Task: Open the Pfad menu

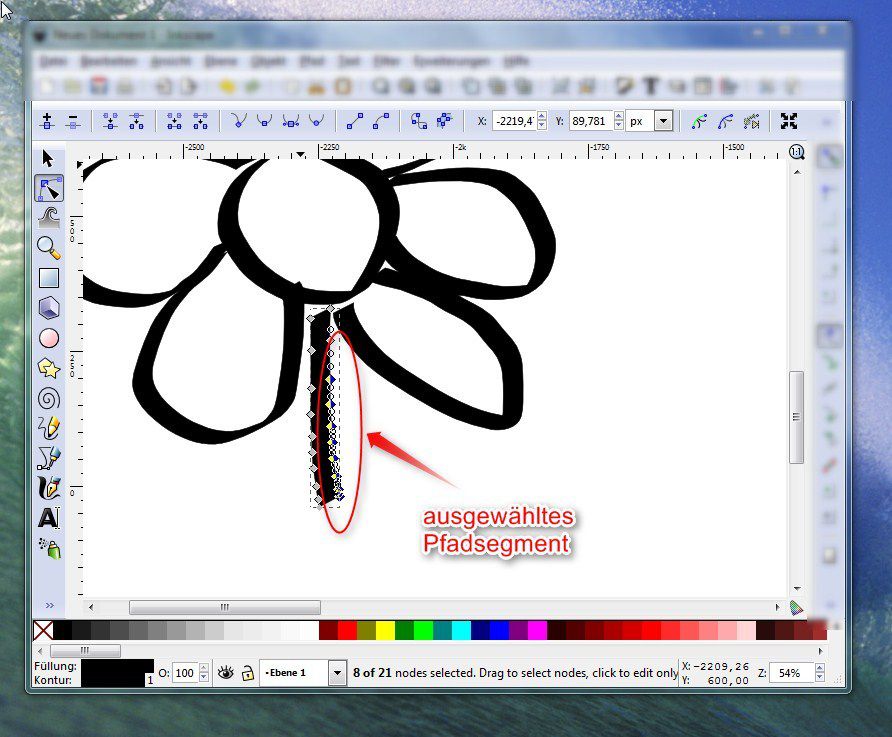Action: point(313,61)
